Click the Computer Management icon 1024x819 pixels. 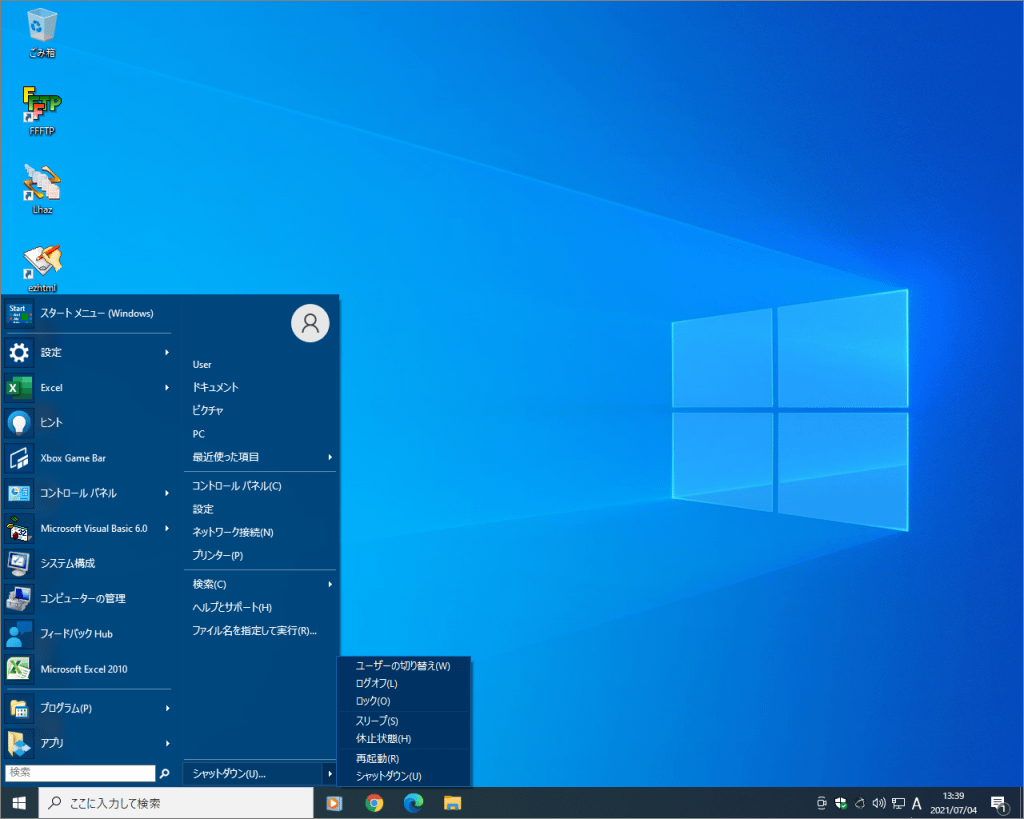coord(19,599)
